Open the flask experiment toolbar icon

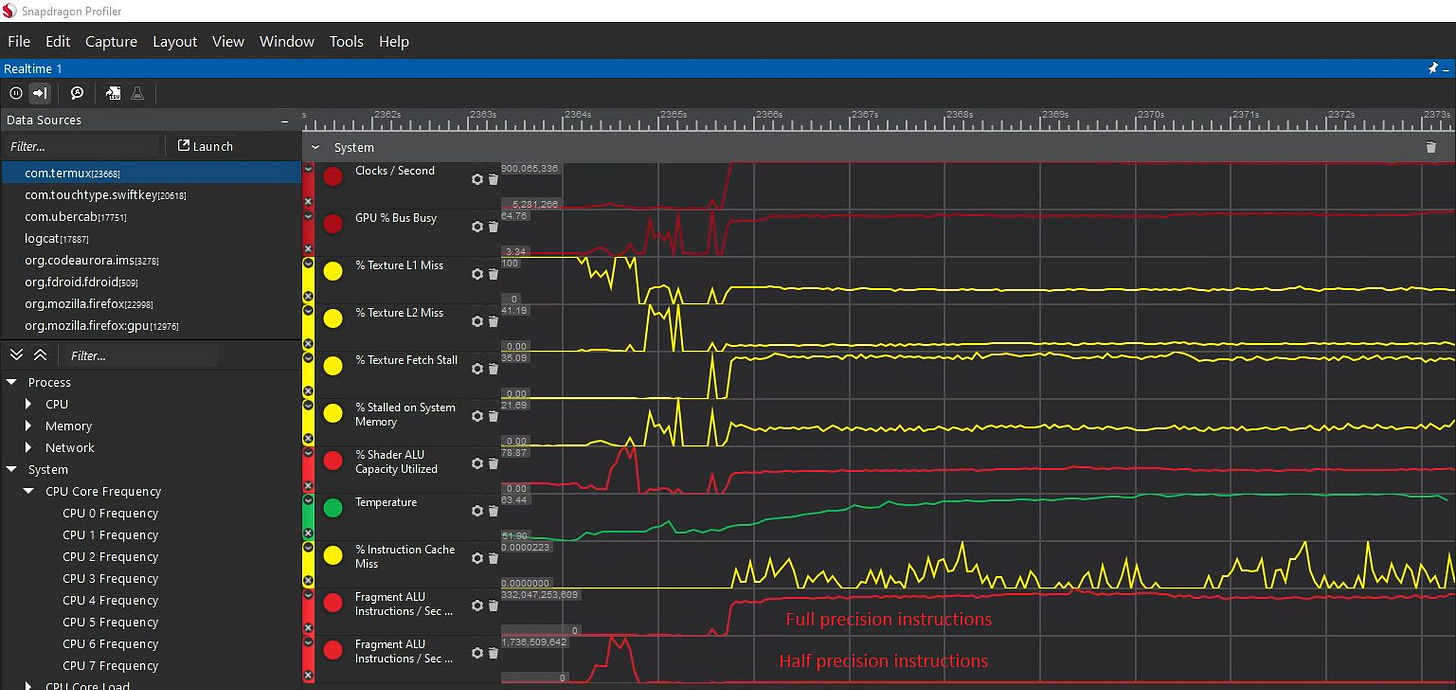[137, 93]
